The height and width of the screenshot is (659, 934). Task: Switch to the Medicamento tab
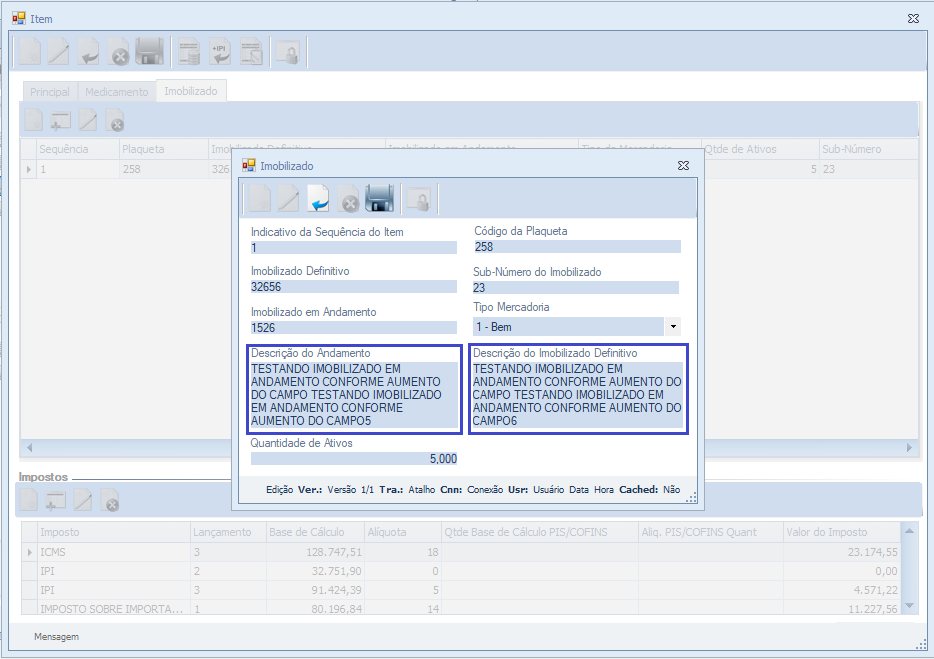tap(116, 92)
